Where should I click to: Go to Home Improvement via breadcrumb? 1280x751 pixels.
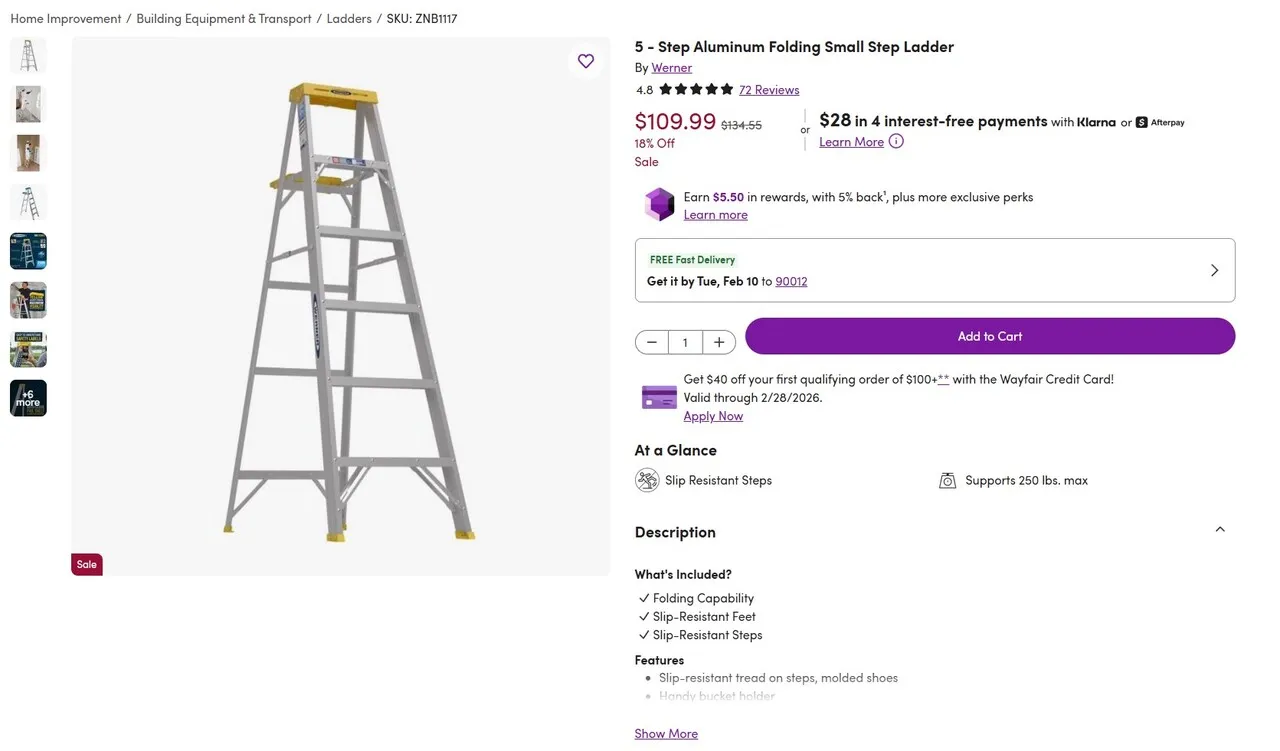[x=65, y=18]
